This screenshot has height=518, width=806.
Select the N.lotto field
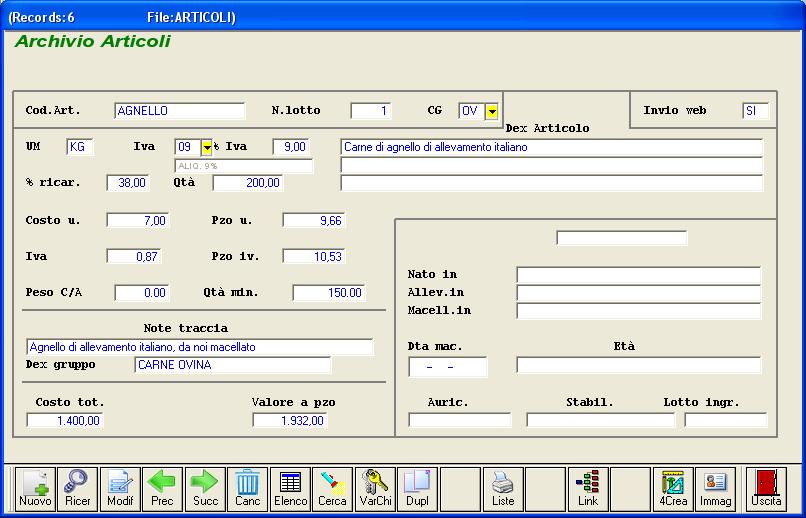click(x=371, y=111)
